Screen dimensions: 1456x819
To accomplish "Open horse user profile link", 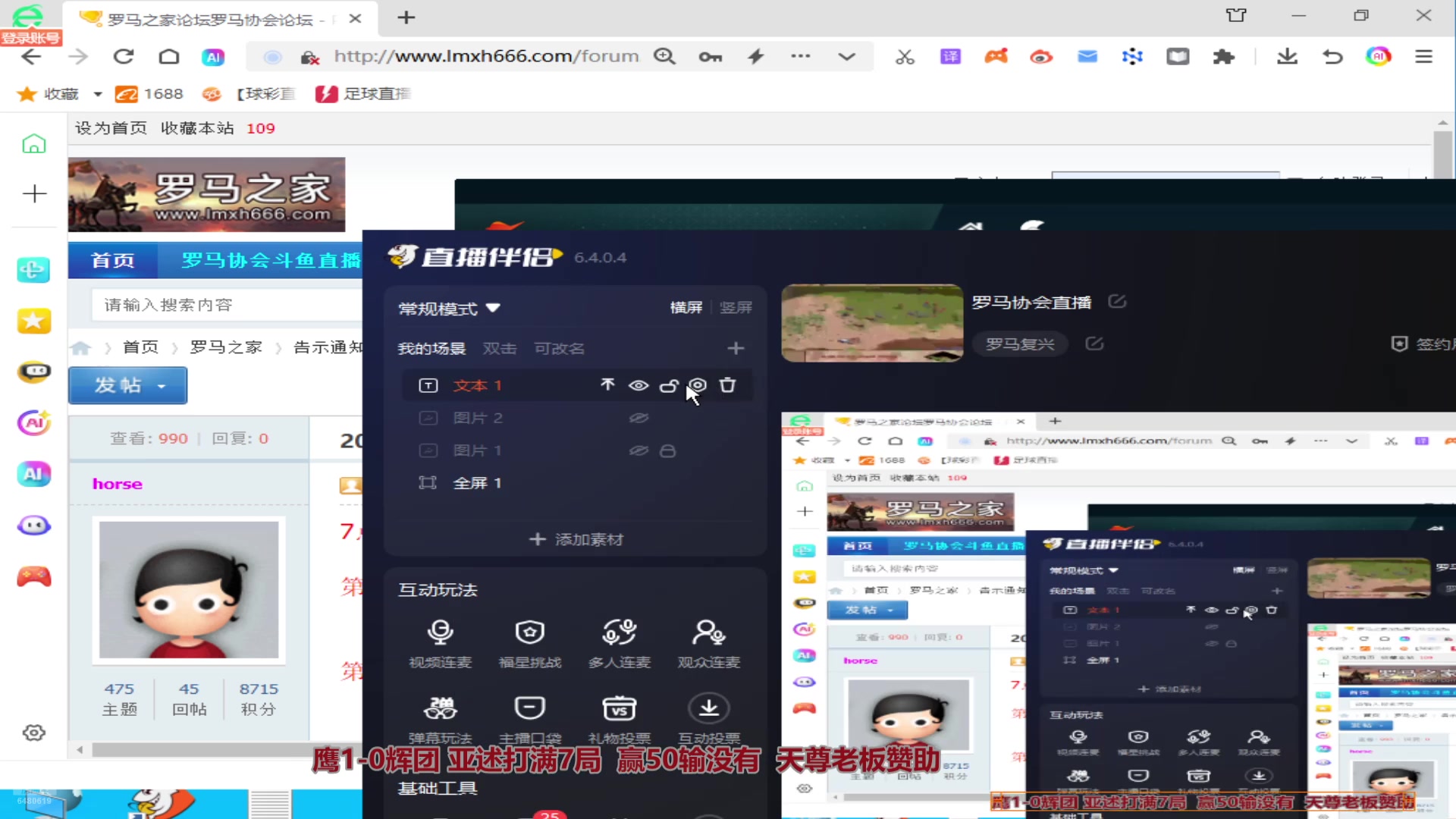I will [x=118, y=484].
